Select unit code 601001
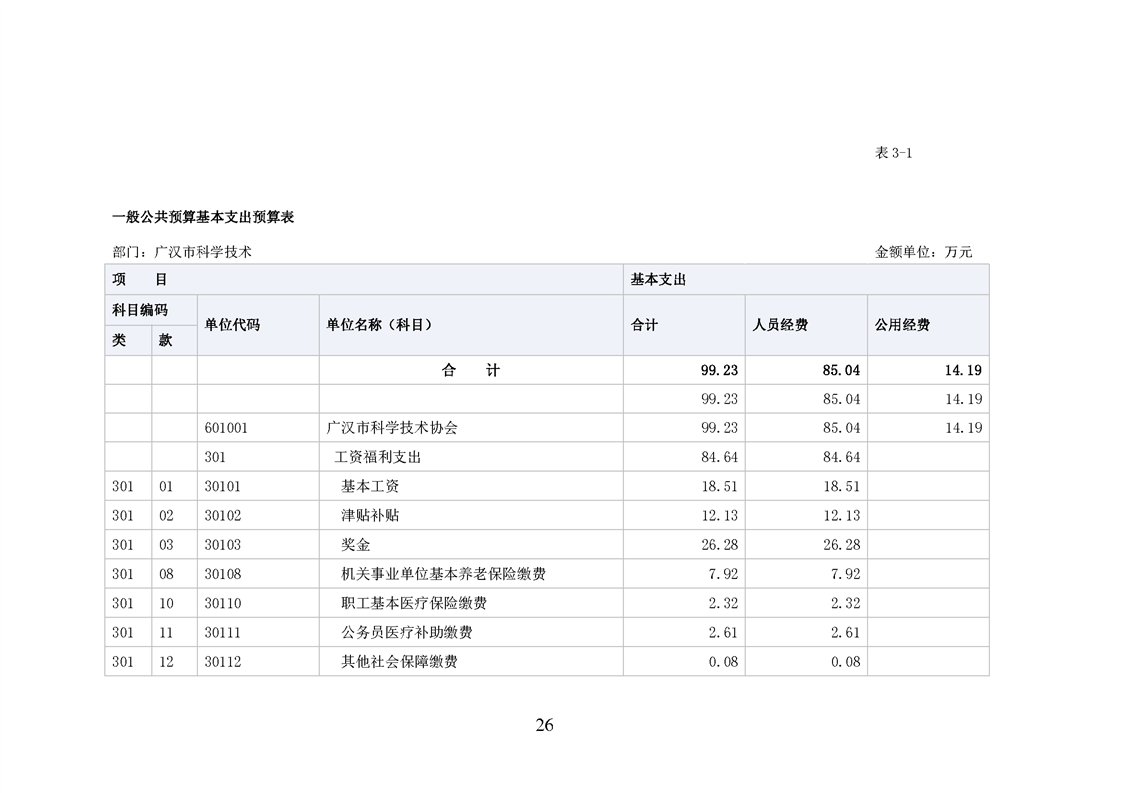 point(226,428)
